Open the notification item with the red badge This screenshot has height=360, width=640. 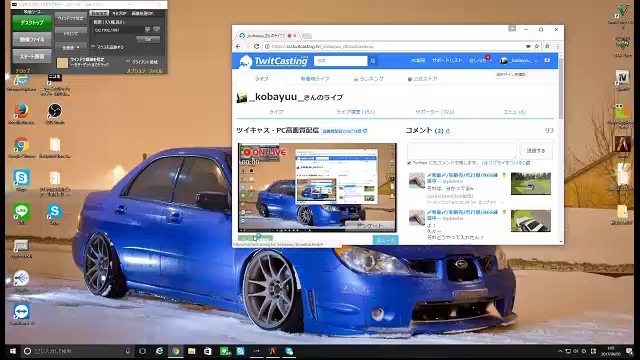(479, 60)
